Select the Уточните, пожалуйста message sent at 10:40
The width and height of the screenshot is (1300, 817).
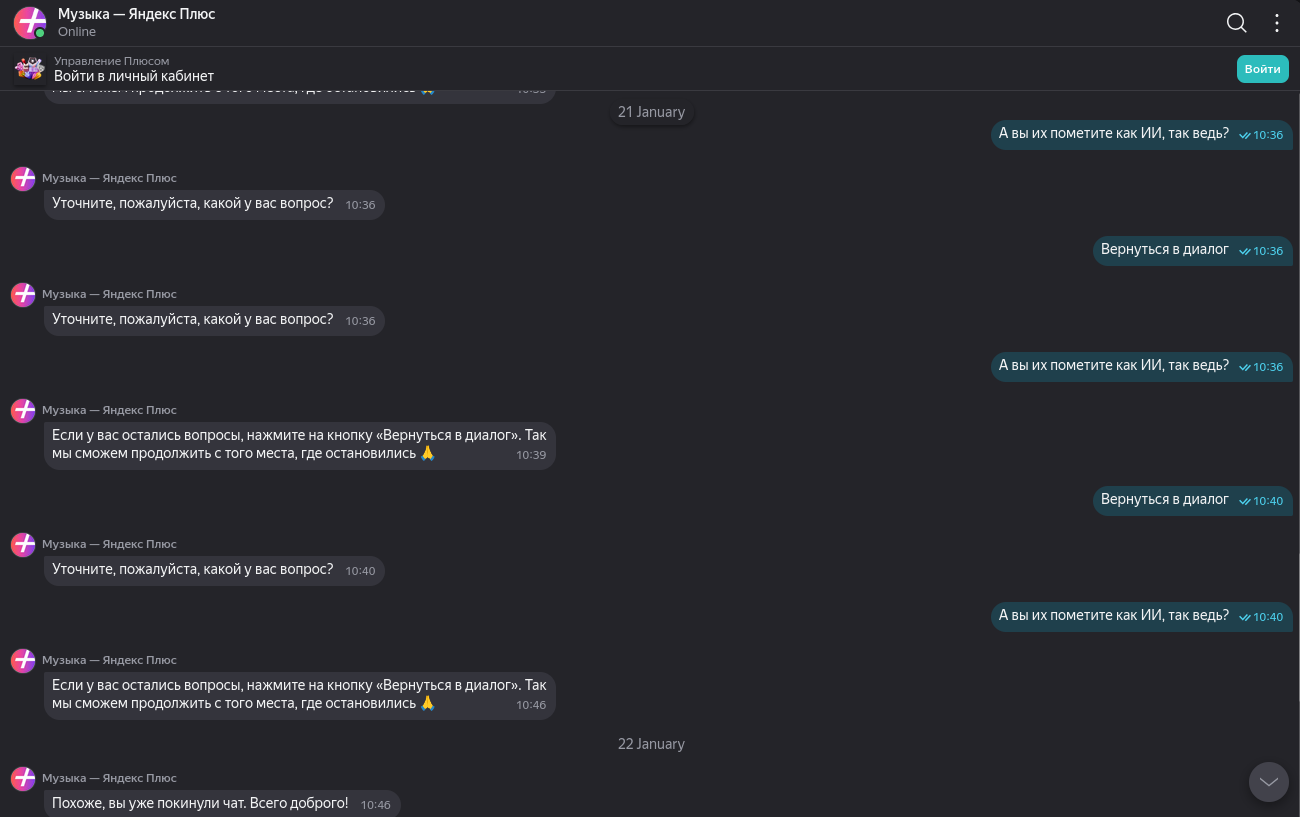[x=214, y=570]
